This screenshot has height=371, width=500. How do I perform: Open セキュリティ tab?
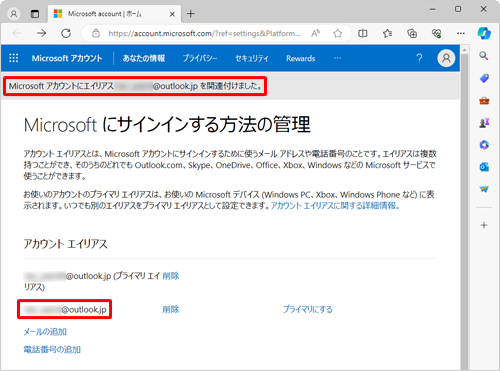coord(252,58)
